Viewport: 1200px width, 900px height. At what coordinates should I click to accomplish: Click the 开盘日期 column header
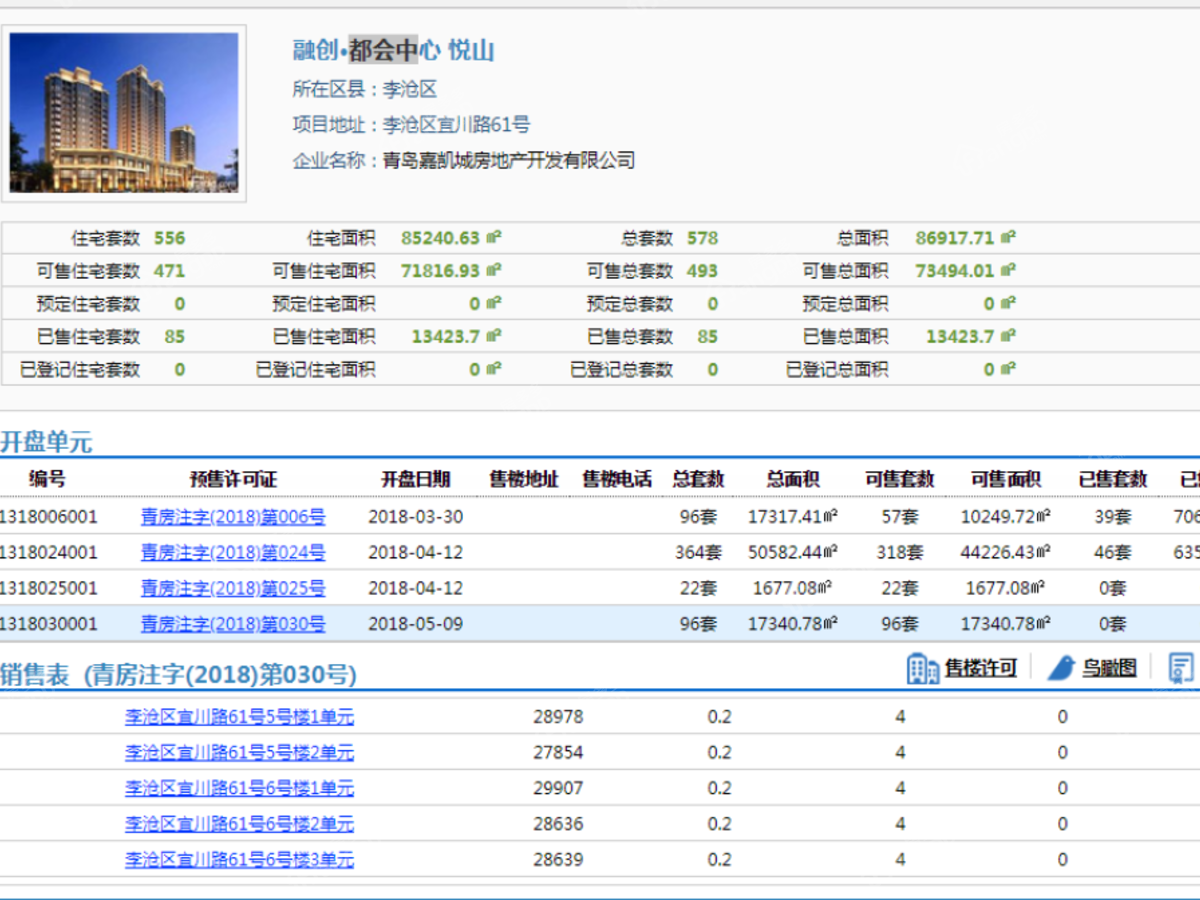415,479
